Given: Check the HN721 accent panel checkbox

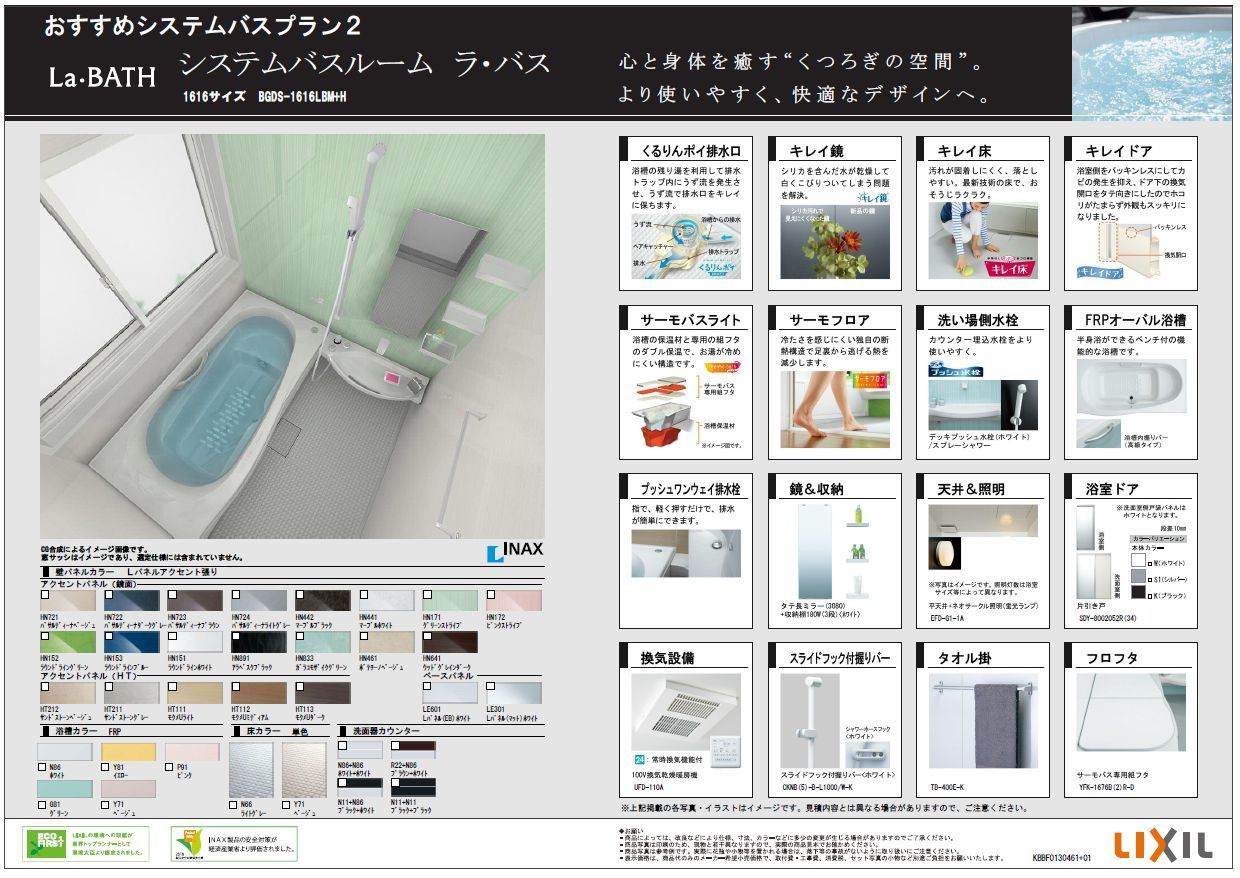Looking at the screenshot, I should [45, 594].
